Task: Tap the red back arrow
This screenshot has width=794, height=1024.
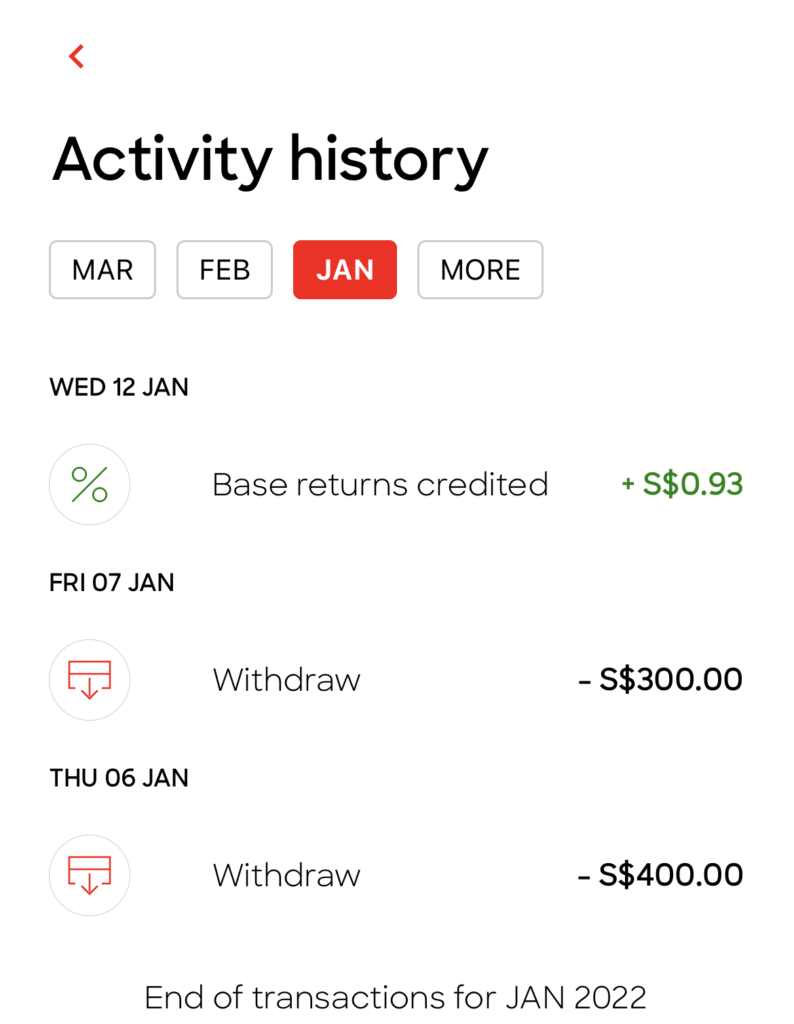Action: pyautogui.click(x=76, y=56)
